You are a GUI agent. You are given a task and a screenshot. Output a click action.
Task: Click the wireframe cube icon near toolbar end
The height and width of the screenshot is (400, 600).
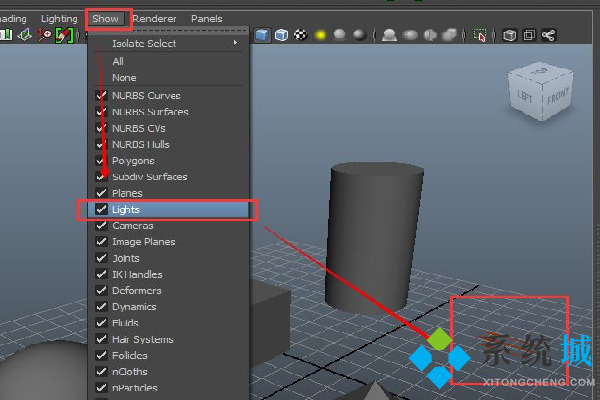click(509, 35)
